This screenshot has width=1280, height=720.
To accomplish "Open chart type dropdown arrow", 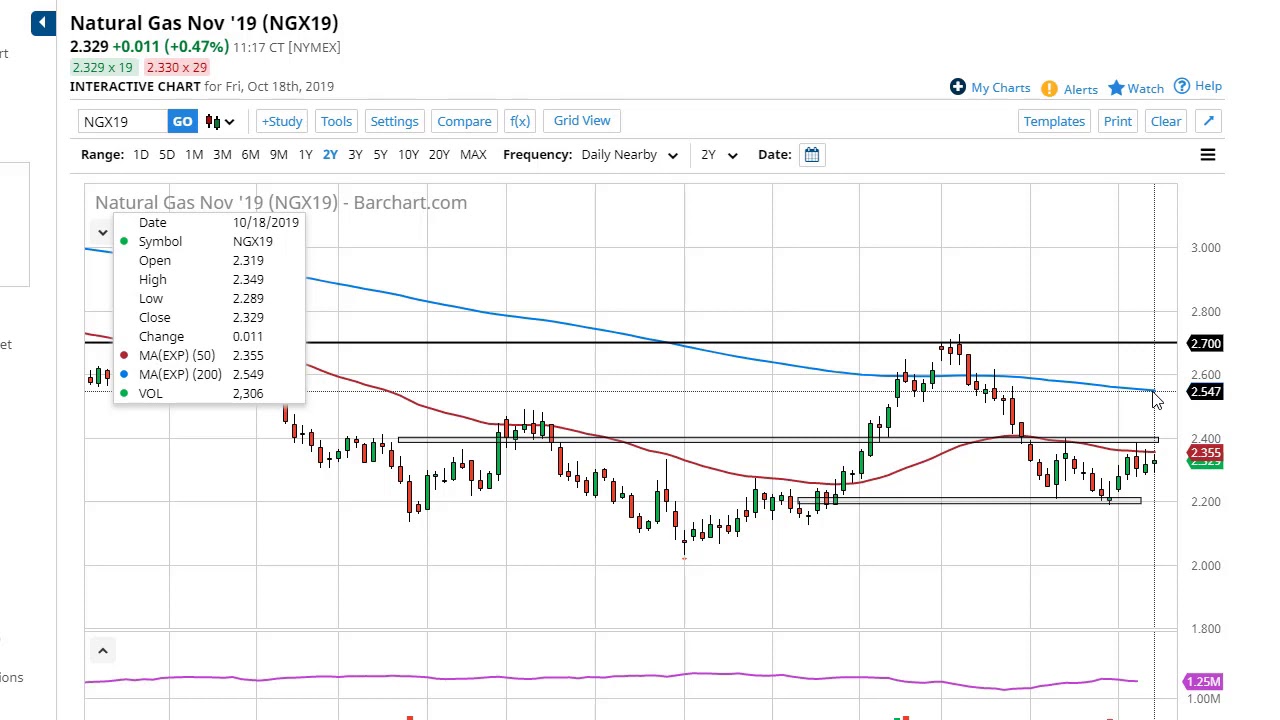I will click(229, 122).
